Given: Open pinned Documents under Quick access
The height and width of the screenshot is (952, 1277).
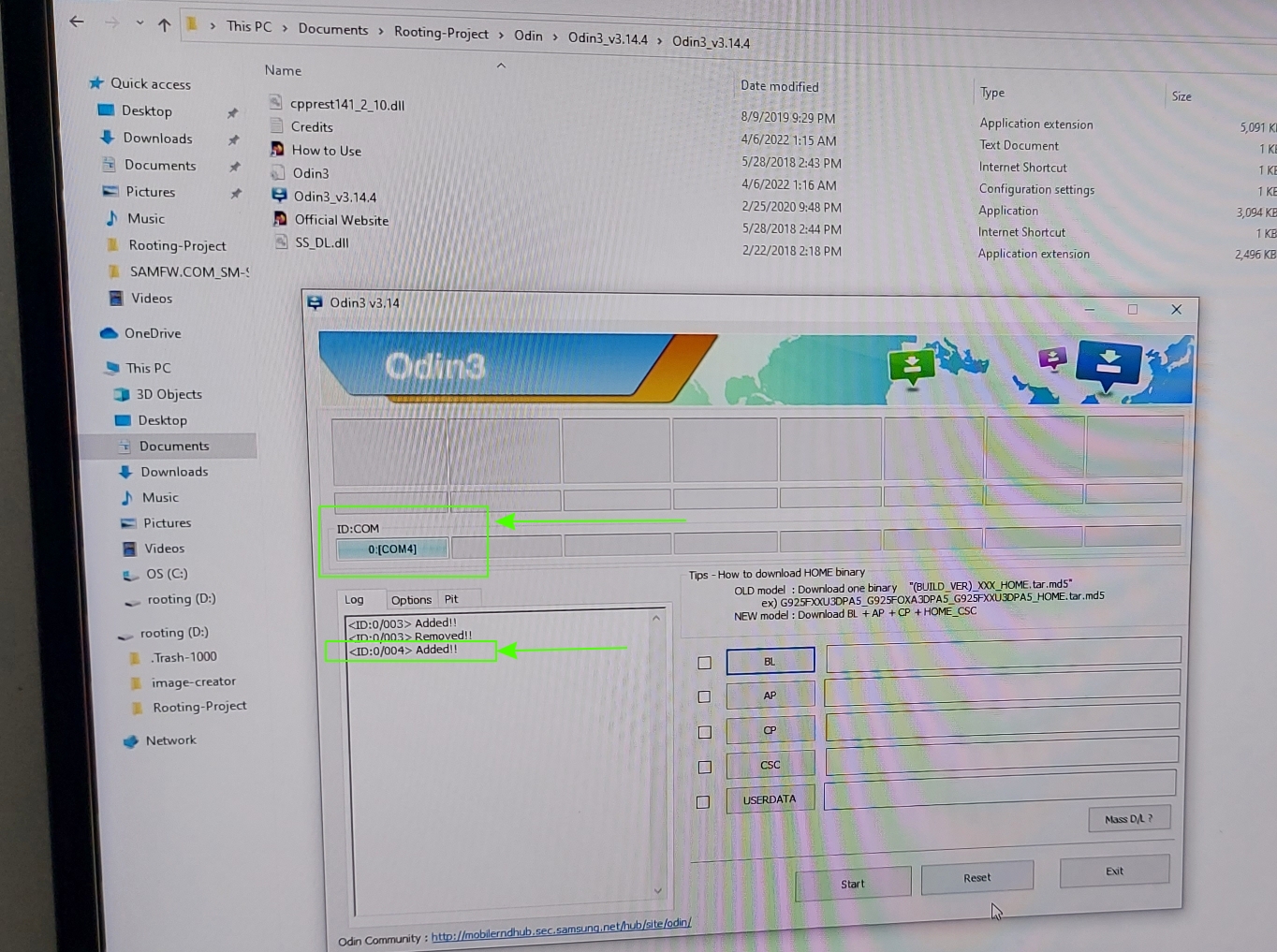Looking at the screenshot, I should click(x=160, y=165).
